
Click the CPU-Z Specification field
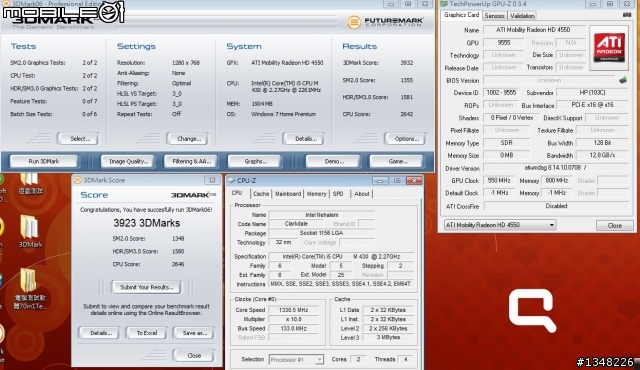tap(341, 256)
